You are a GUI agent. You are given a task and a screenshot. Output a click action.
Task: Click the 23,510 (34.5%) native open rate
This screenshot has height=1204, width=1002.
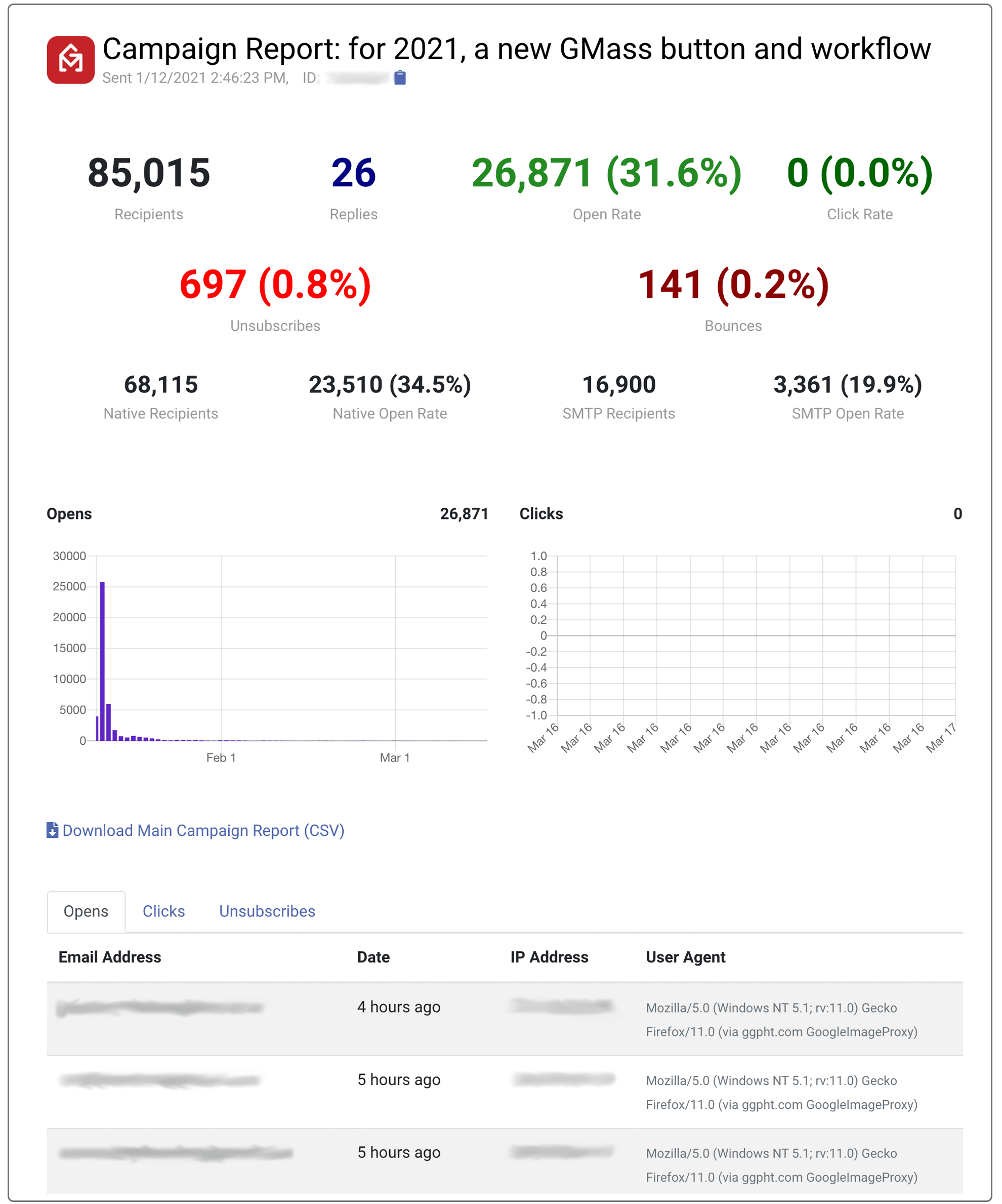(x=390, y=384)
